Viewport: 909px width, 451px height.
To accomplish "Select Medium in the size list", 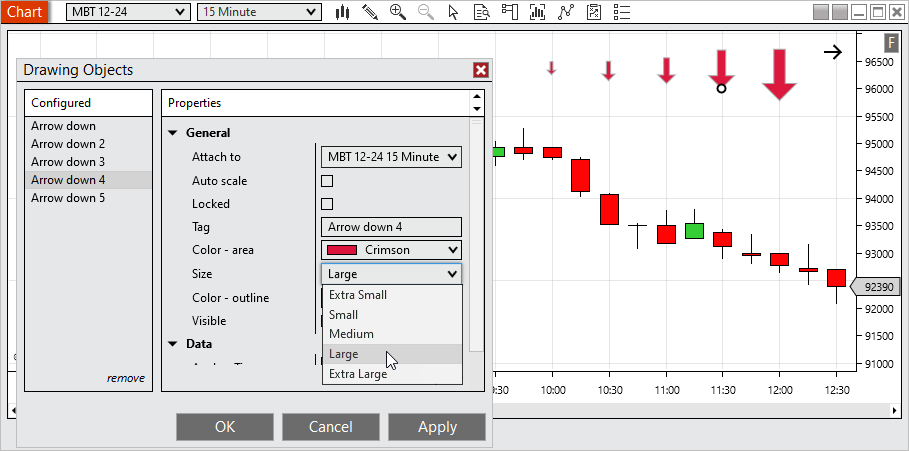I will (351, 334).
